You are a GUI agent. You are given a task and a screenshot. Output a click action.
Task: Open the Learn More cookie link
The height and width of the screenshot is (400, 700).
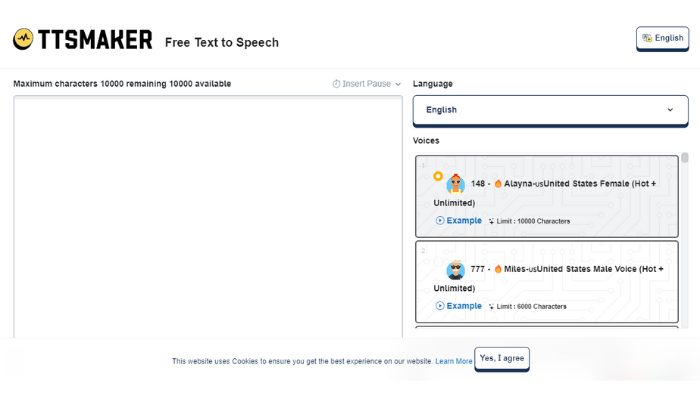[454, 361]
